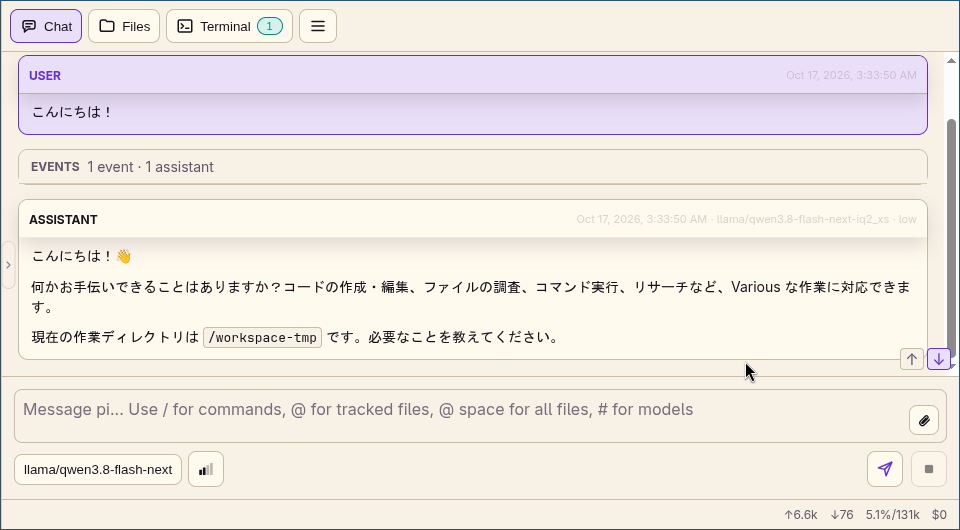Click the 5.1%/131k context usage status

(x=893, y=515)
